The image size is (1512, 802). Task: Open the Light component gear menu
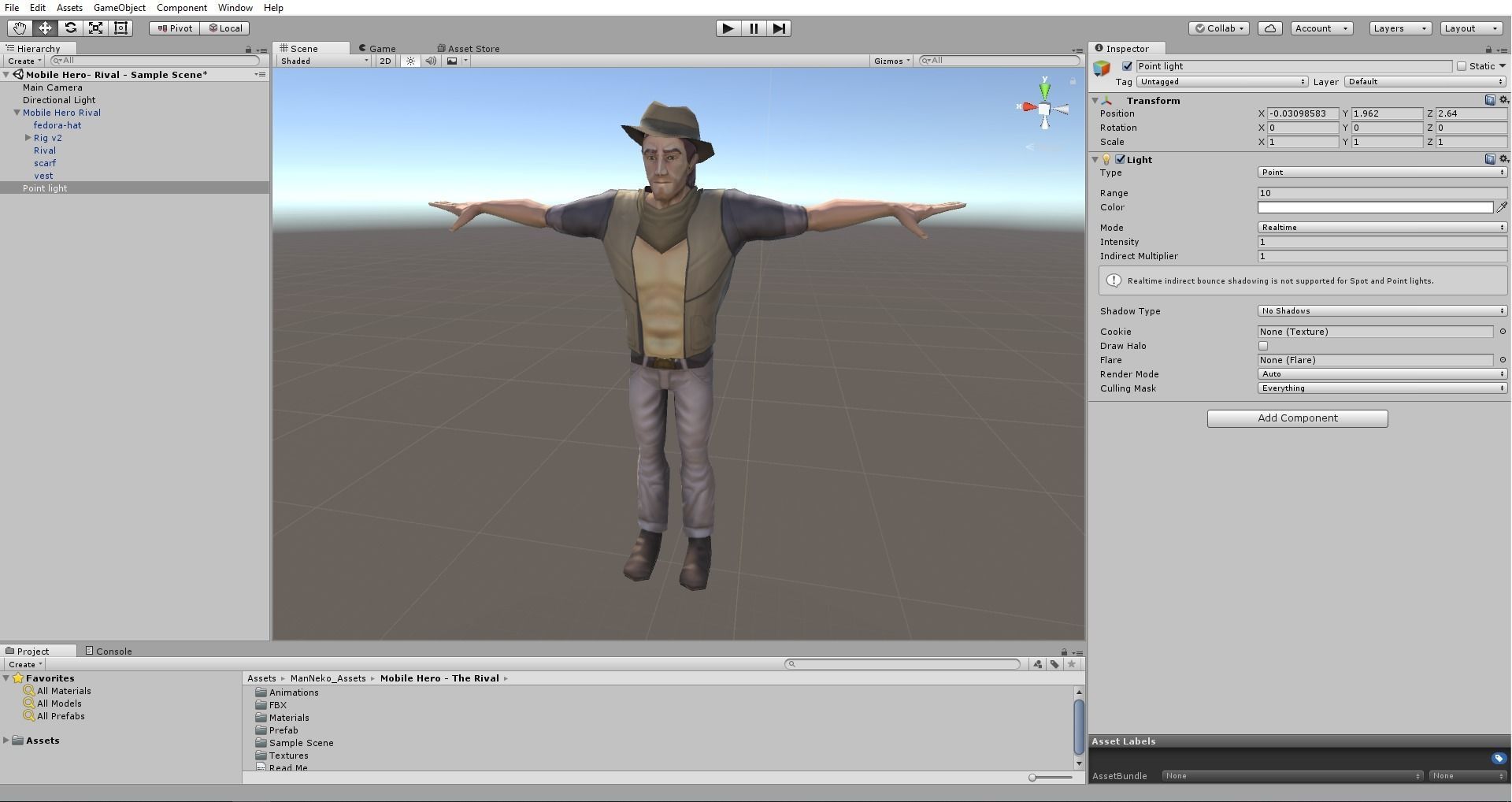1503,159
